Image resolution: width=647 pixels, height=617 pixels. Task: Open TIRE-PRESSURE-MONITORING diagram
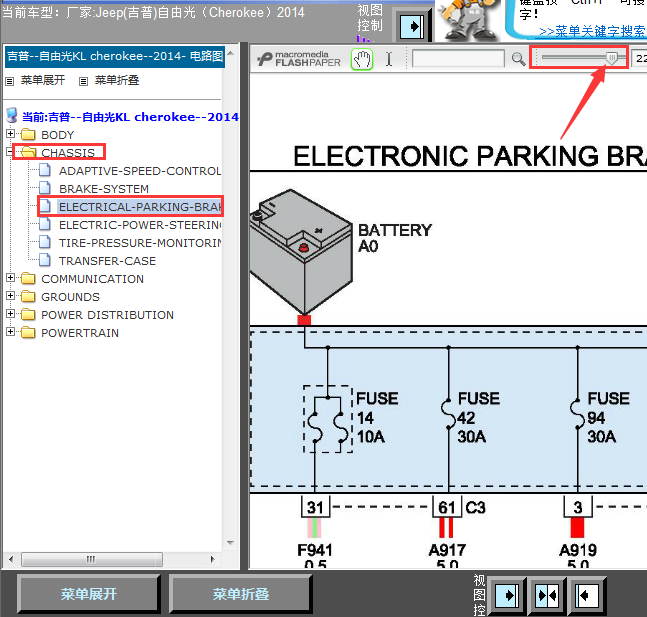140,243
